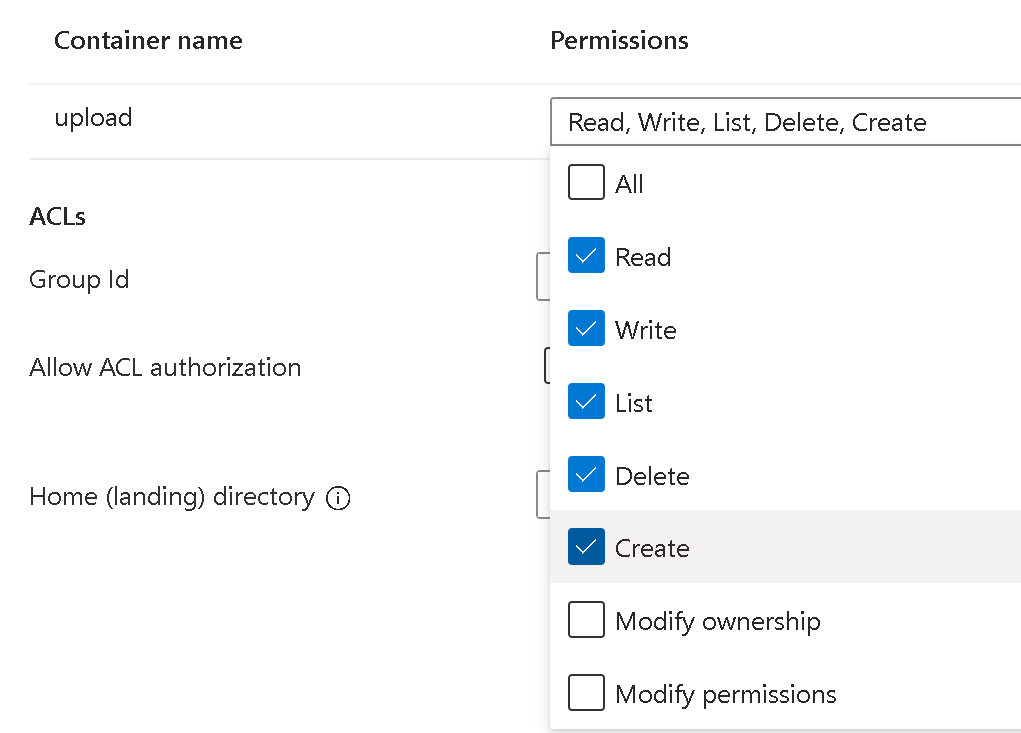1021x733 pixels.
Task: Focus the Home directory text box
Action: [543, 495]
